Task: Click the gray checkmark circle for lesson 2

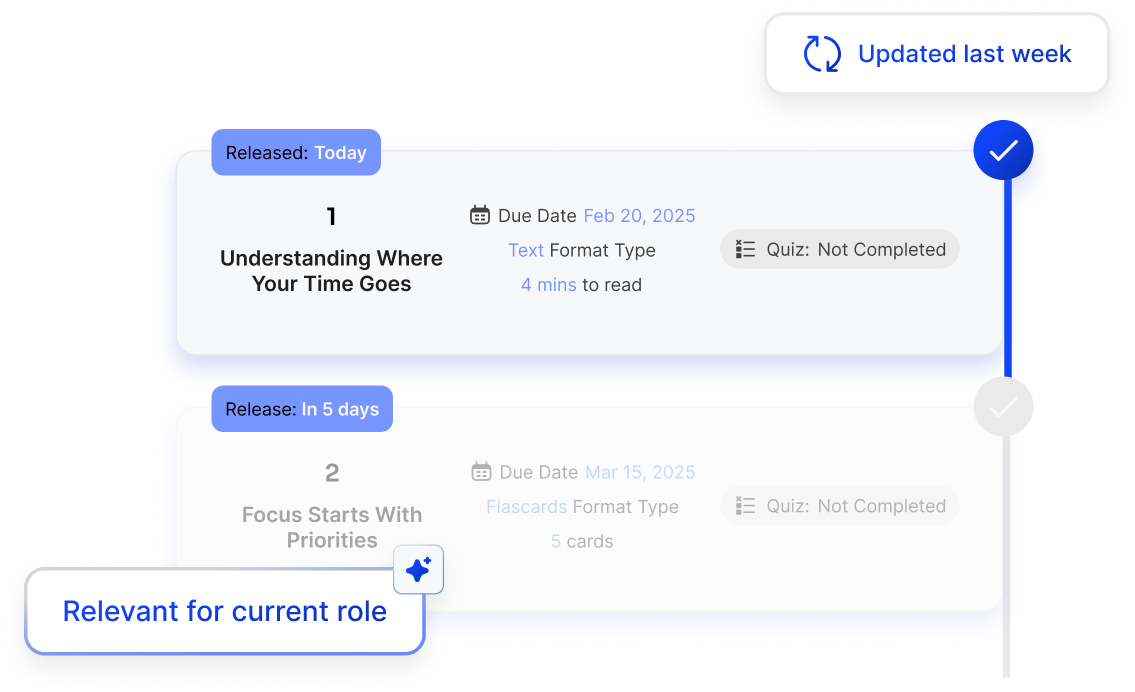Action: 1003,407
